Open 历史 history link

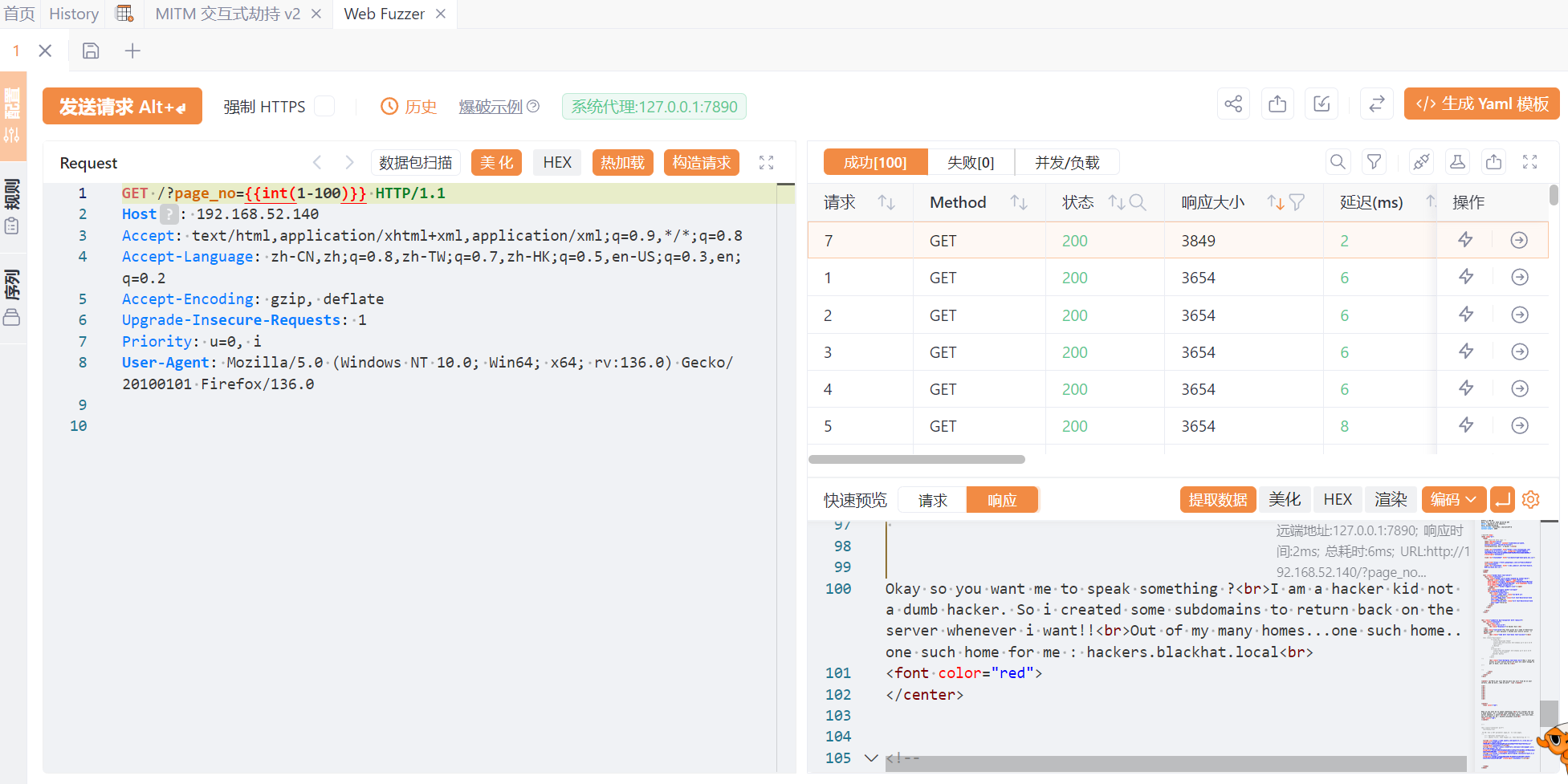pos(409,107)
